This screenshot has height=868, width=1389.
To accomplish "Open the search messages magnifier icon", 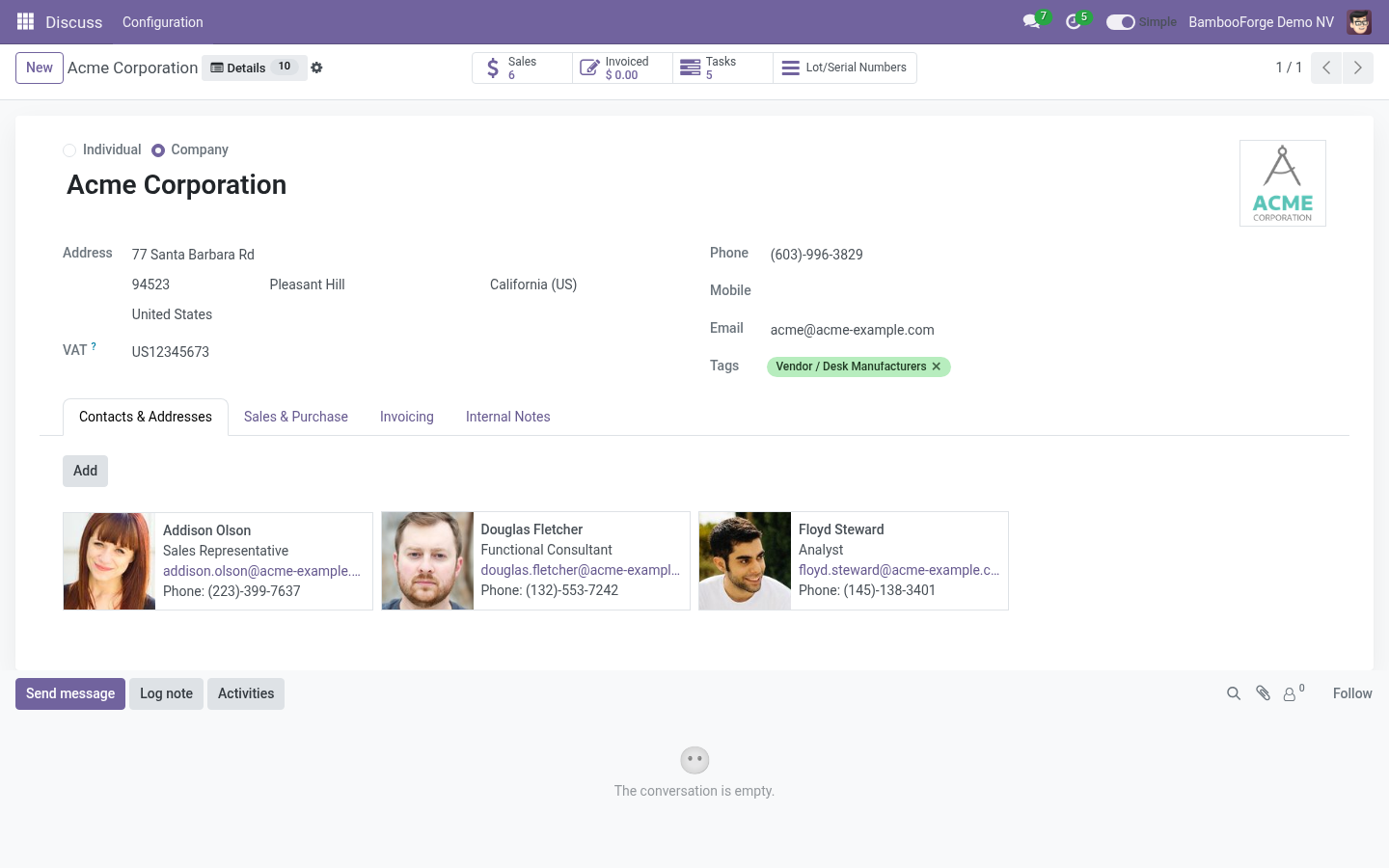I will coord(1233,693).
